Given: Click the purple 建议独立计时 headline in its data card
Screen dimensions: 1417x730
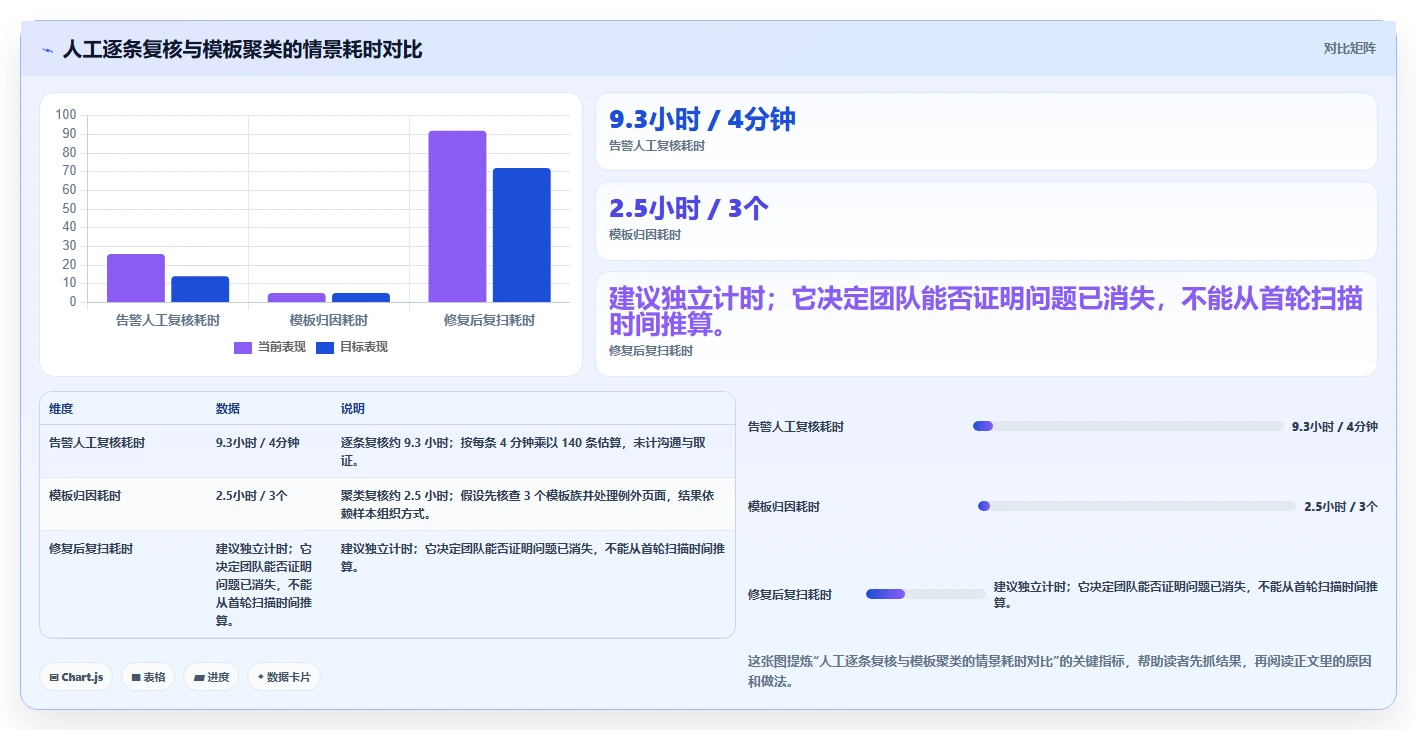Looking at the screenshot, I should click(x=985, y=311).
